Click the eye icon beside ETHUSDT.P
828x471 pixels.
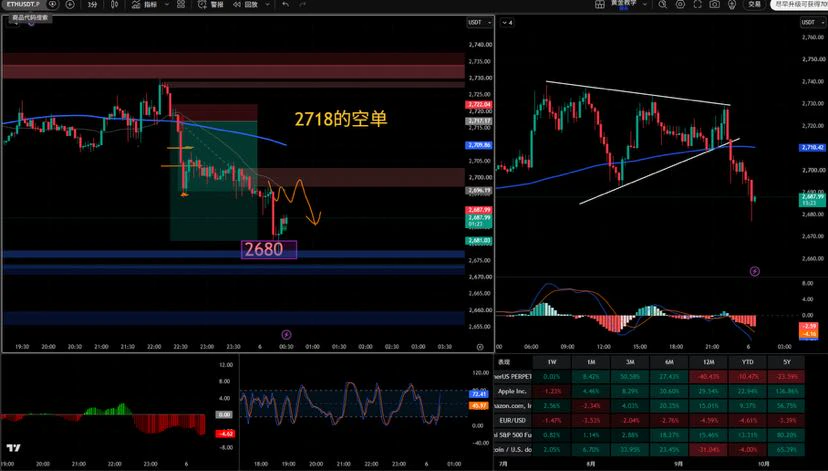point(52,4)
